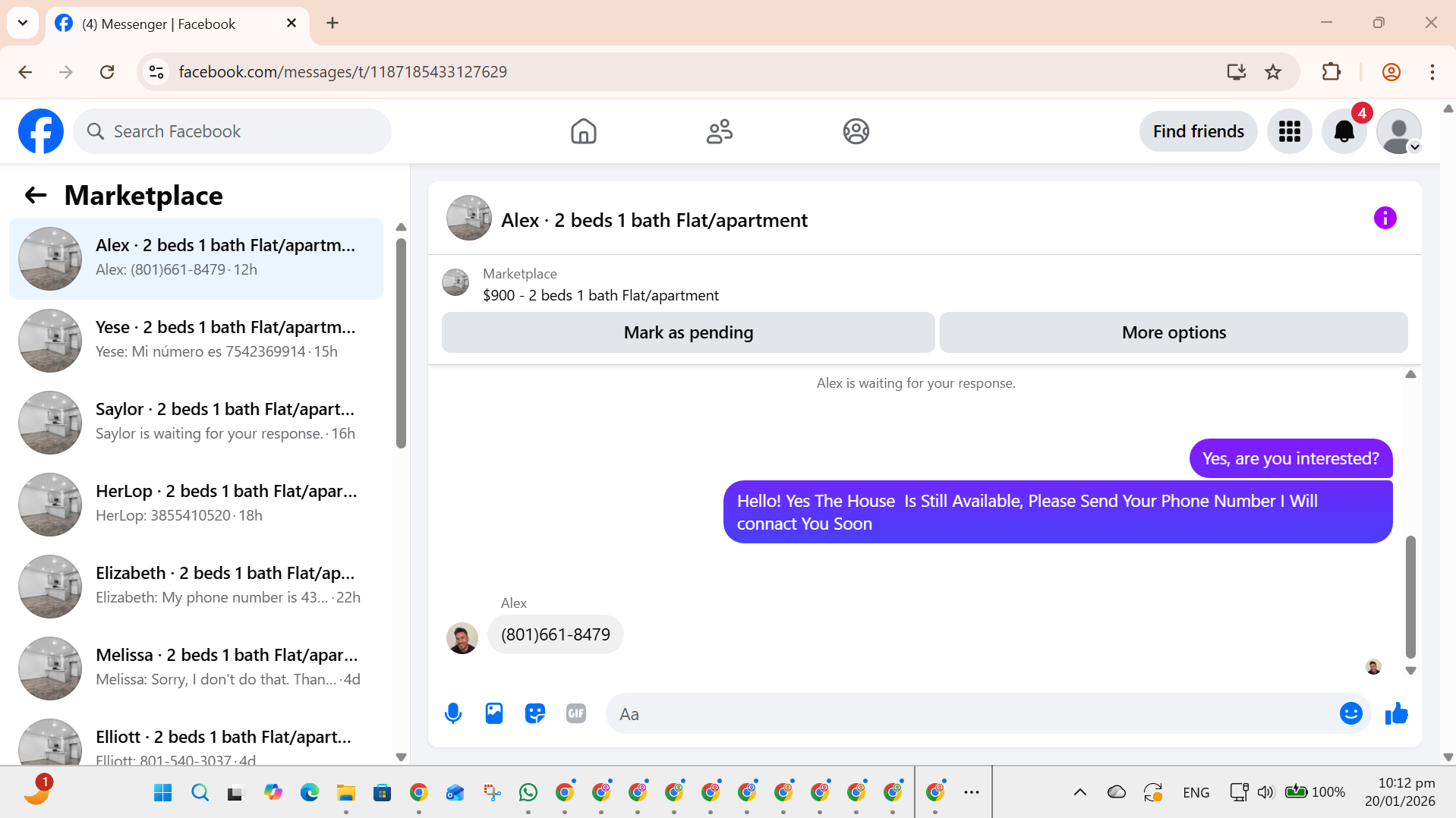Click the install app icon in address bar

click(1236, 72)
